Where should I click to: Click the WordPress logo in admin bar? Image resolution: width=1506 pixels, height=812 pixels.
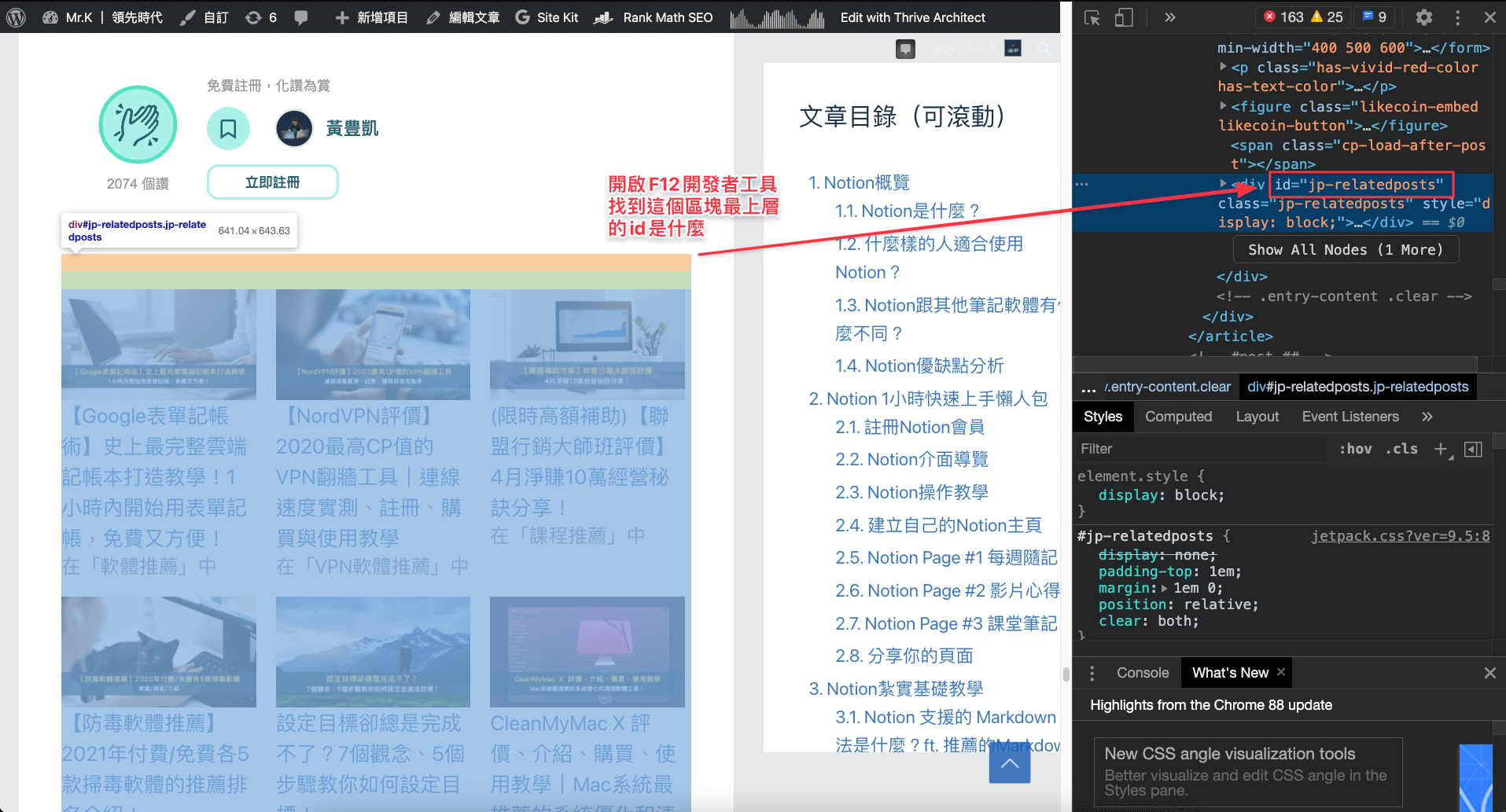pyautogui.click(x=17, y=17)
